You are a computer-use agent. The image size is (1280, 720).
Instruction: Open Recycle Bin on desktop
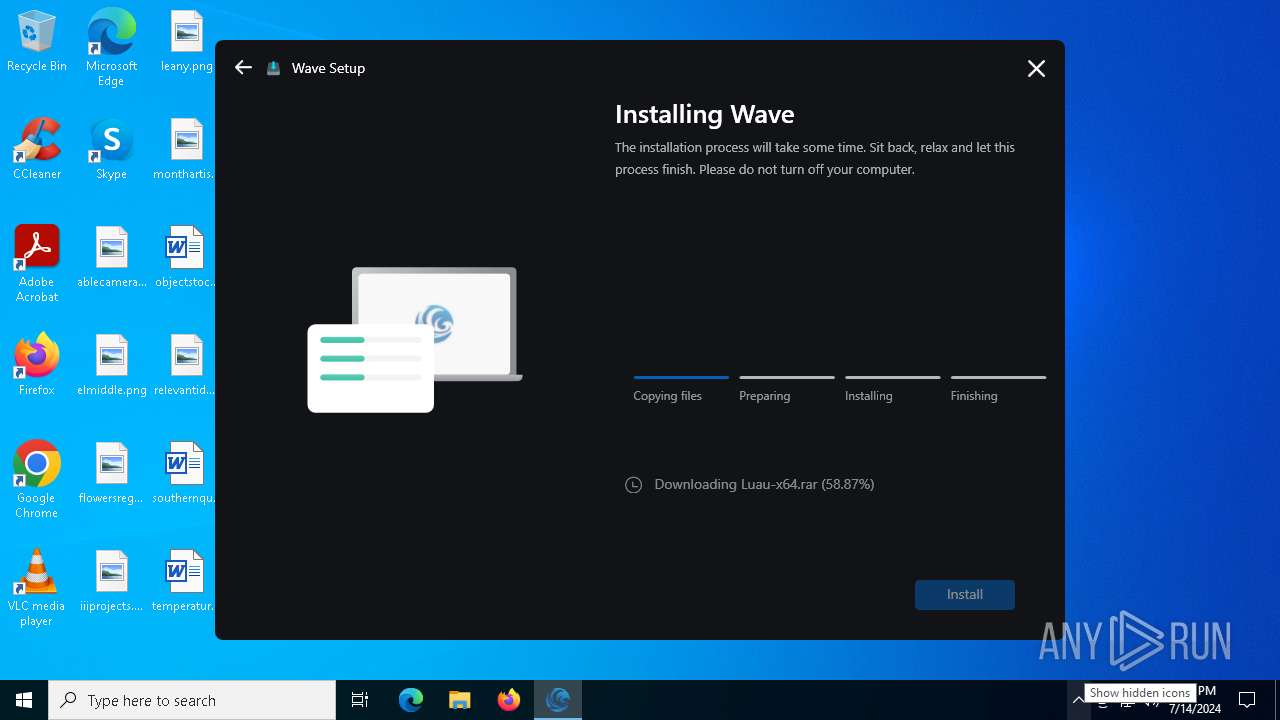click(37, 42)
